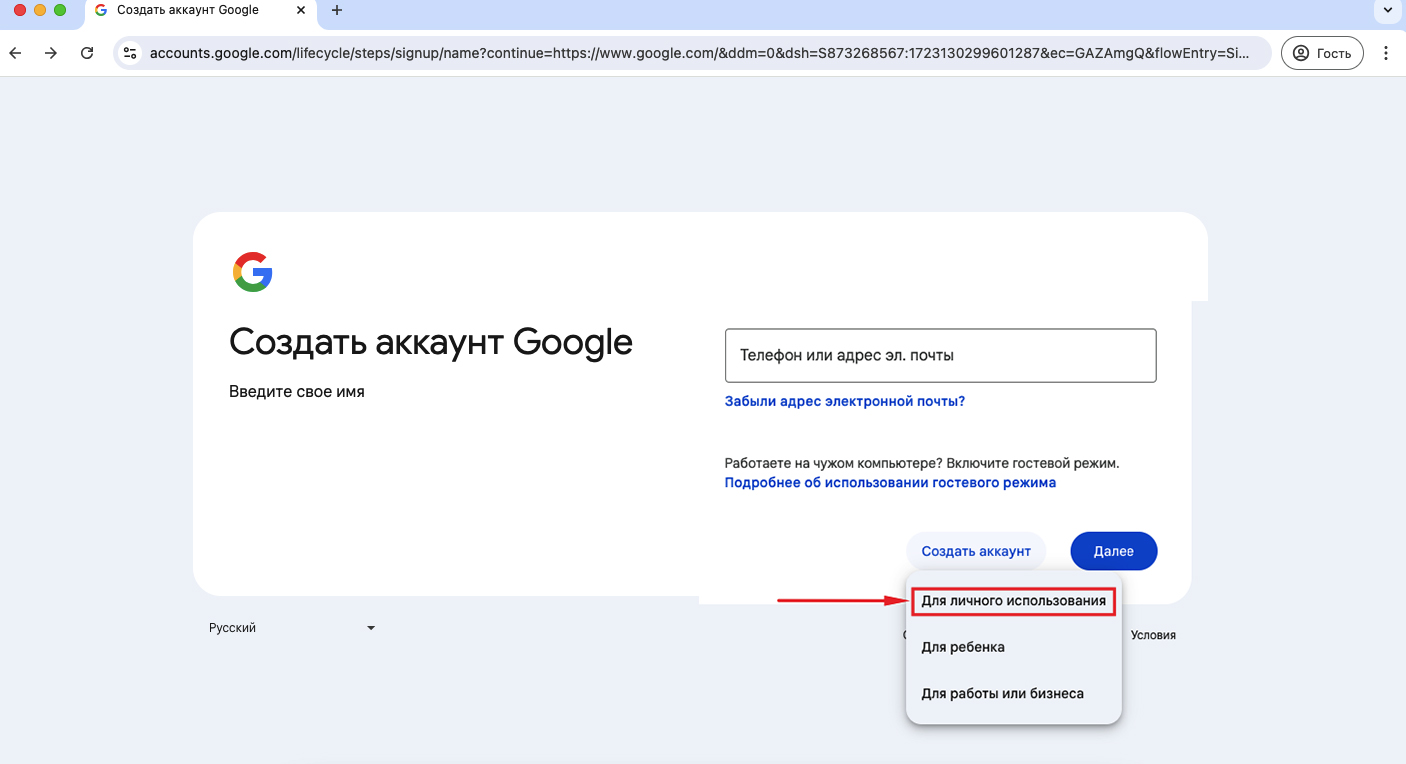Click the Введите свое имя text
Screen dimensions: 1406x764
click(x=297, y=392)
